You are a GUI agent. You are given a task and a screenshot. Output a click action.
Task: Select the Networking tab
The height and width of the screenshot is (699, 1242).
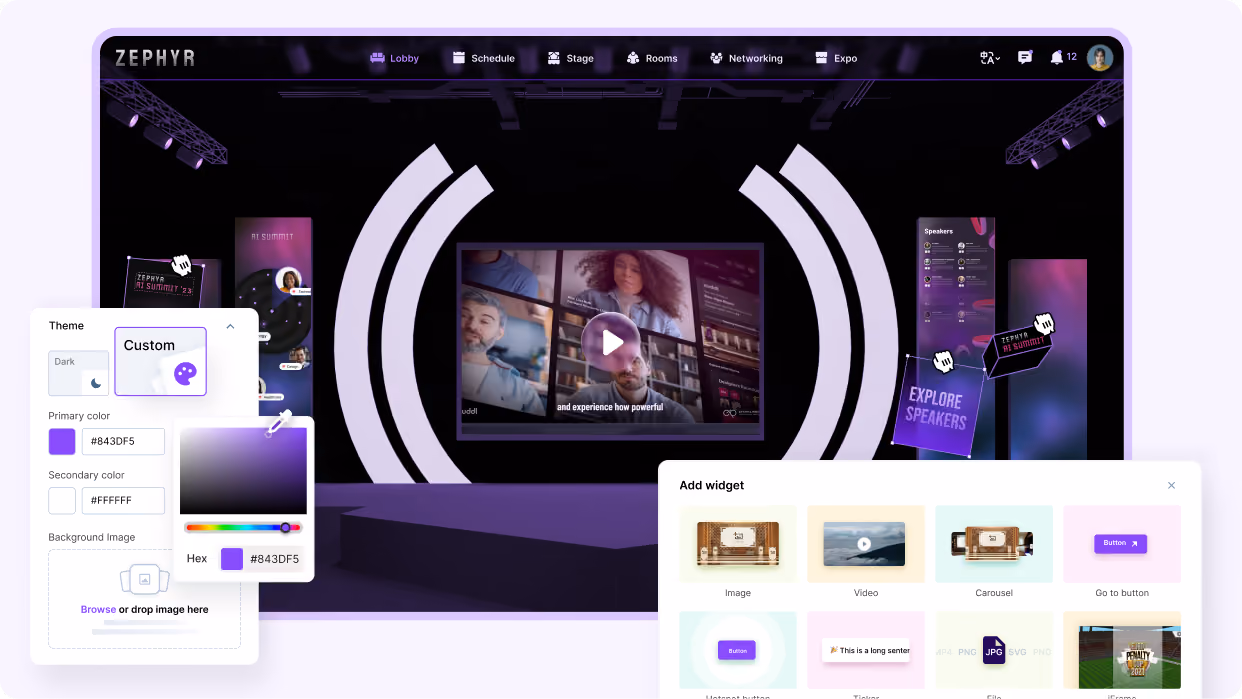point(745,58)
